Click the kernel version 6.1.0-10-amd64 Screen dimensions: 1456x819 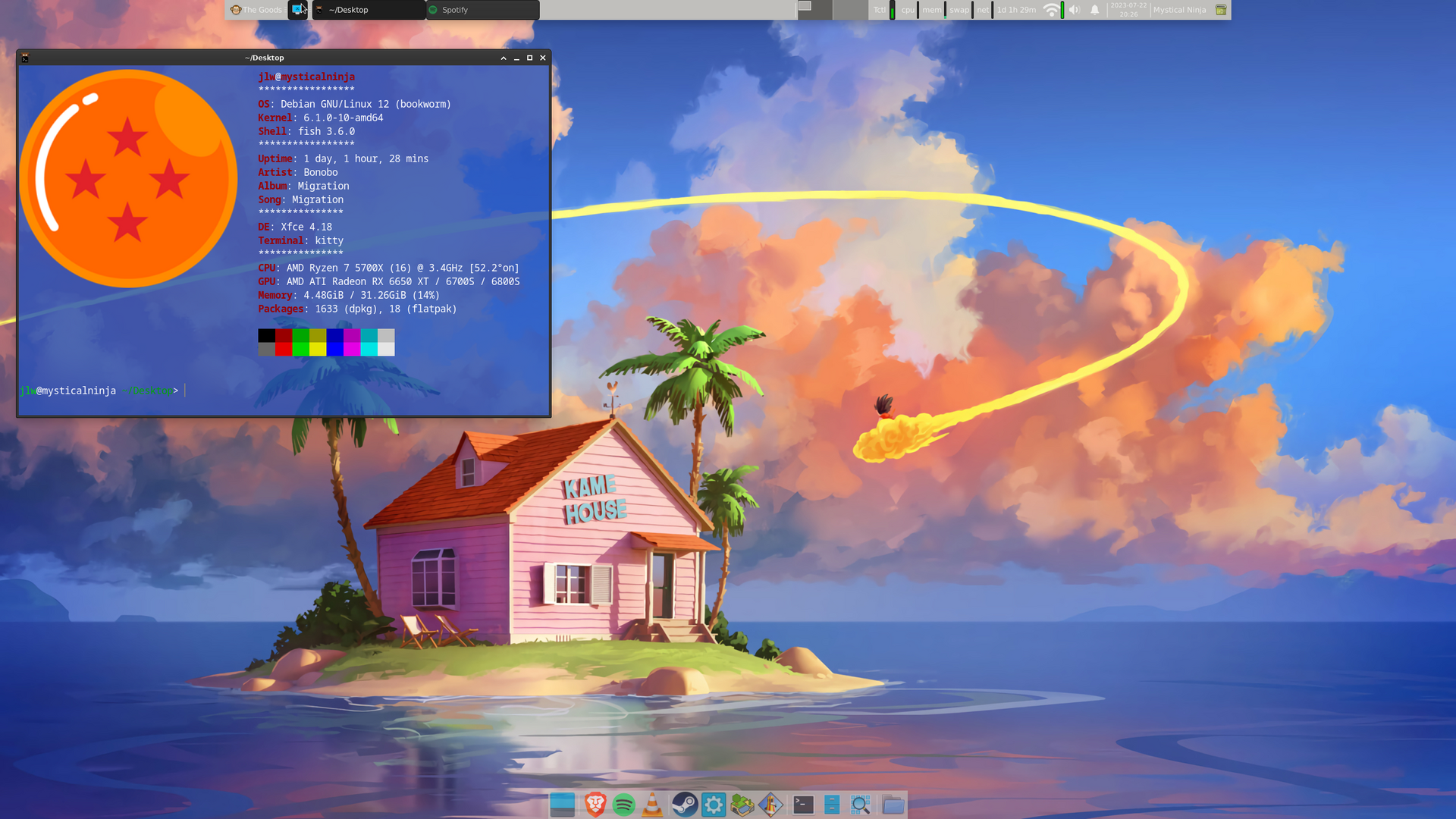pos(343,118)
